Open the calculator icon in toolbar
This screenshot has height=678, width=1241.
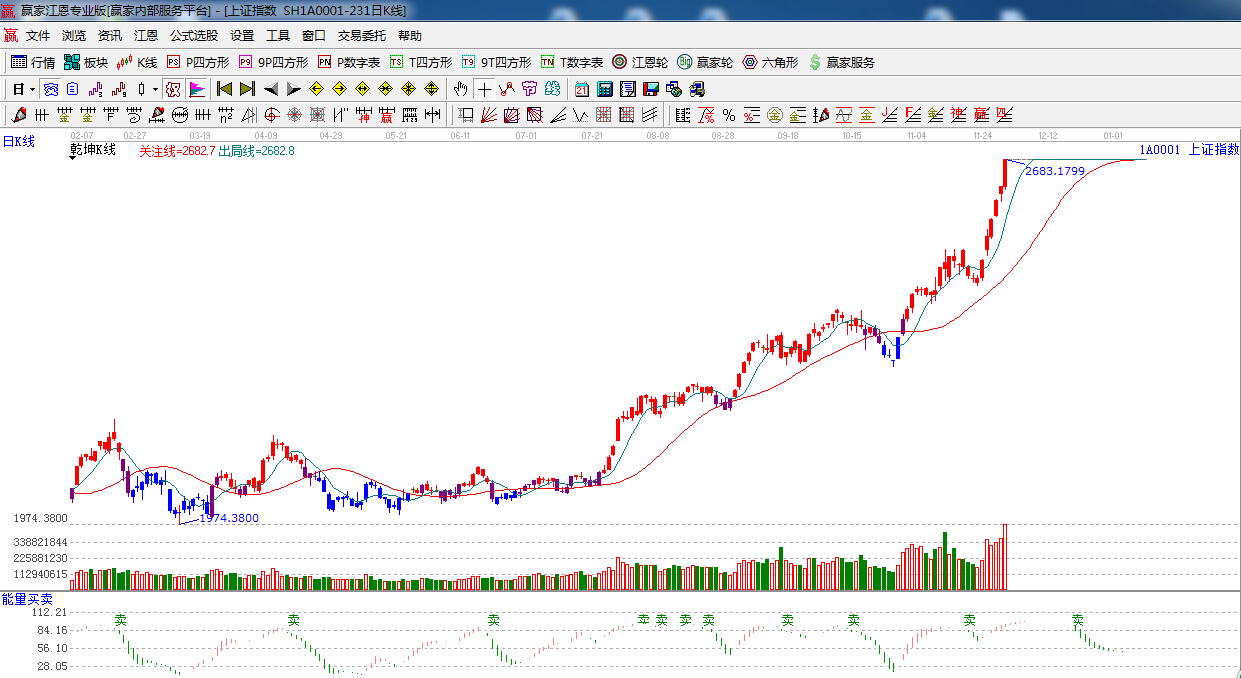(x=604, y=89)
